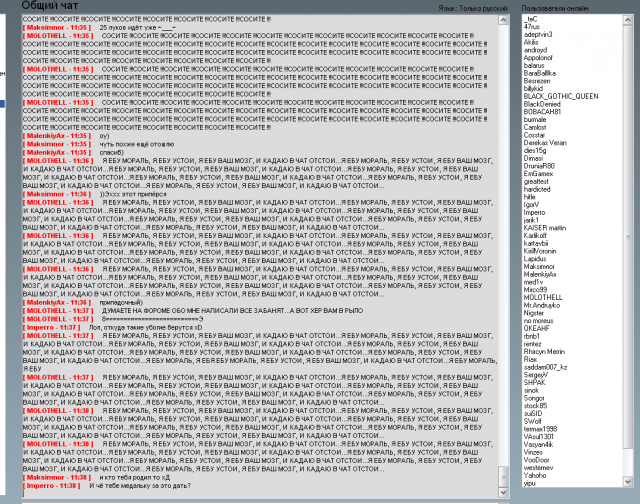Select VooDoor in the users list

coord(536,461)
